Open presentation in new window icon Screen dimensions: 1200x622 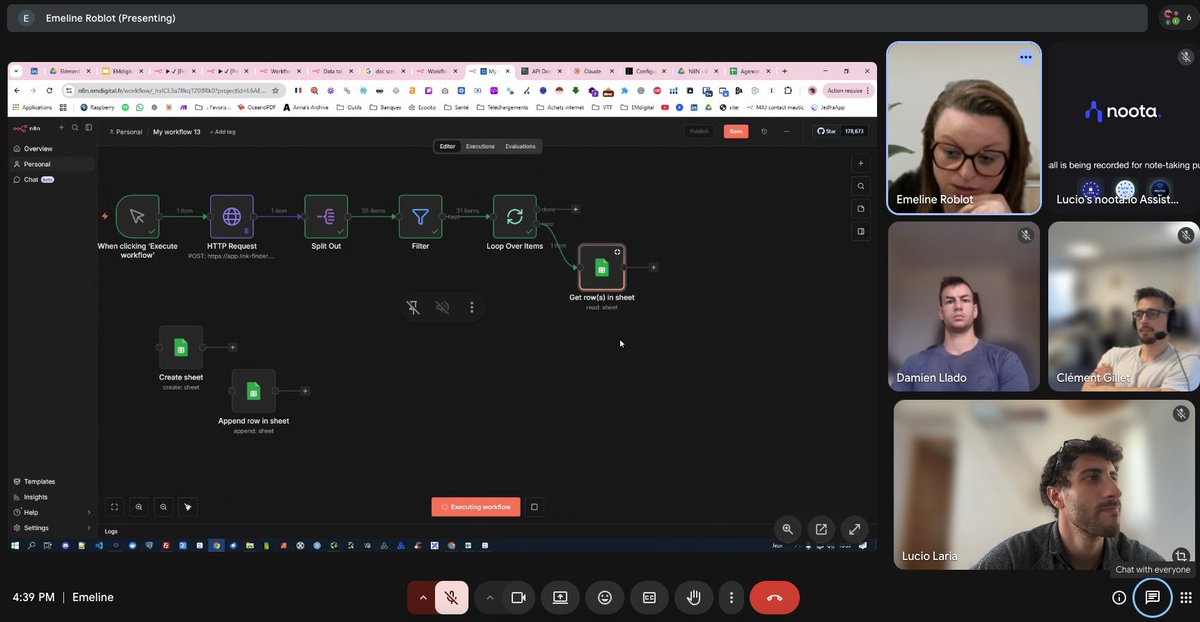click(x=821, y=529)
